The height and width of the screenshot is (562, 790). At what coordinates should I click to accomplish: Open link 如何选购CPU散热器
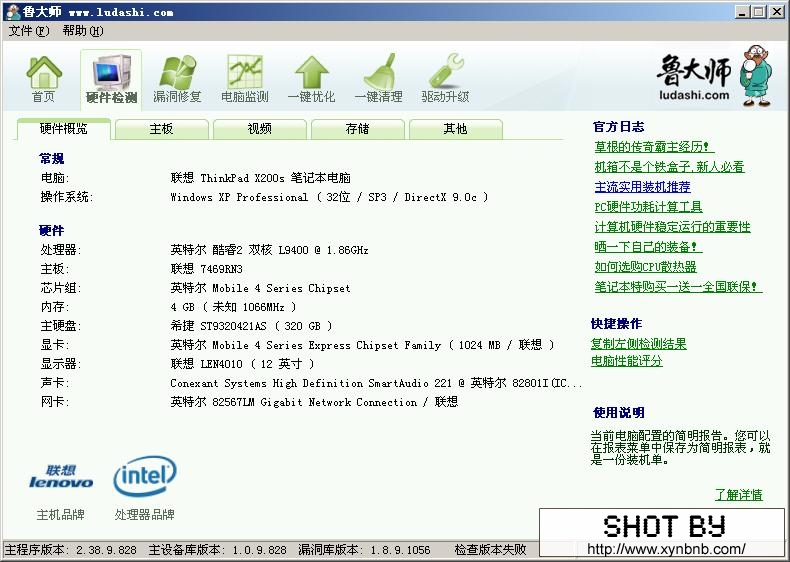click(x=645, y=267)
